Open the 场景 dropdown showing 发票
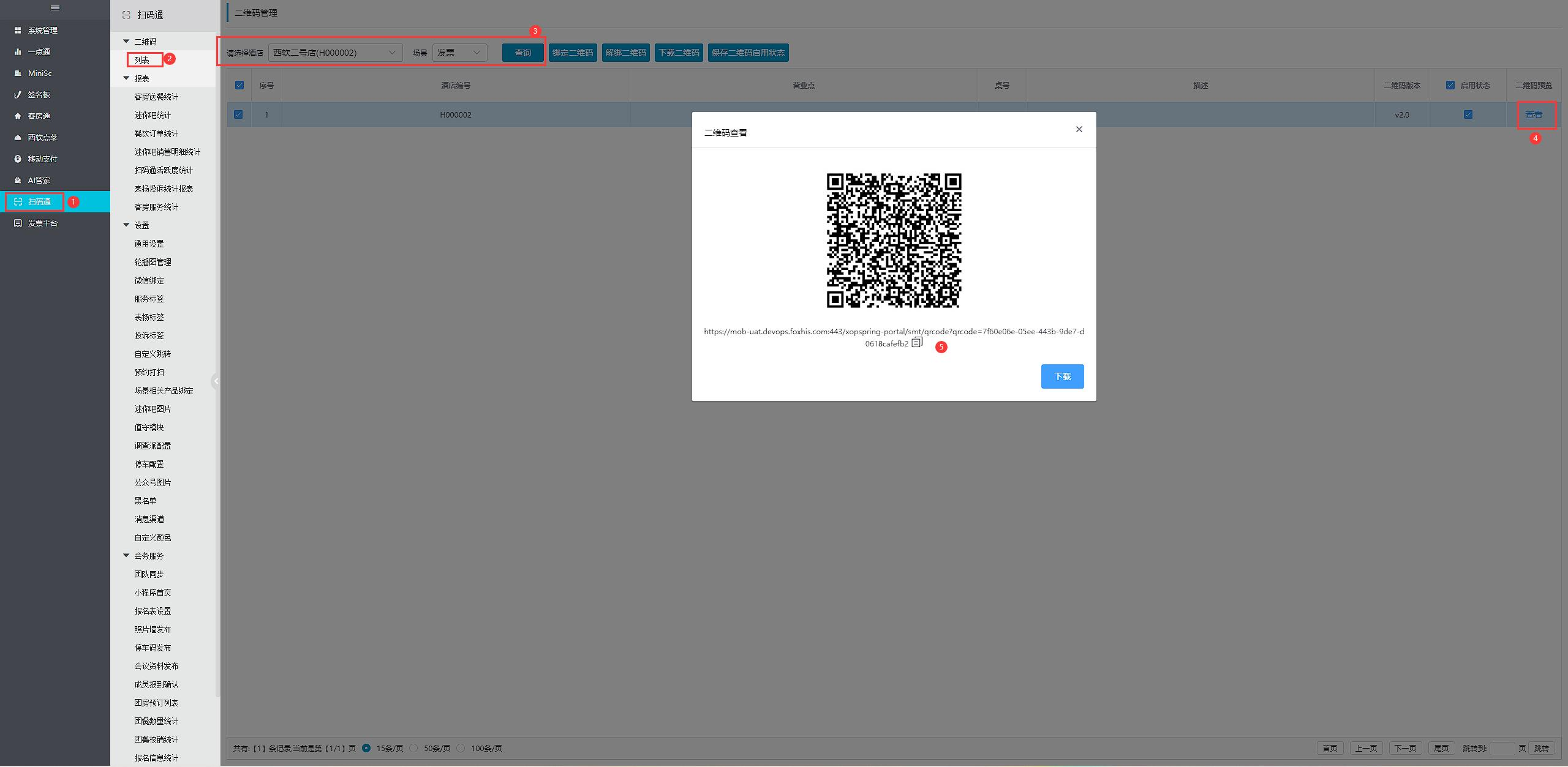Image resolution: width=1568 pixels, height=767 pixels. coord(460,53)
